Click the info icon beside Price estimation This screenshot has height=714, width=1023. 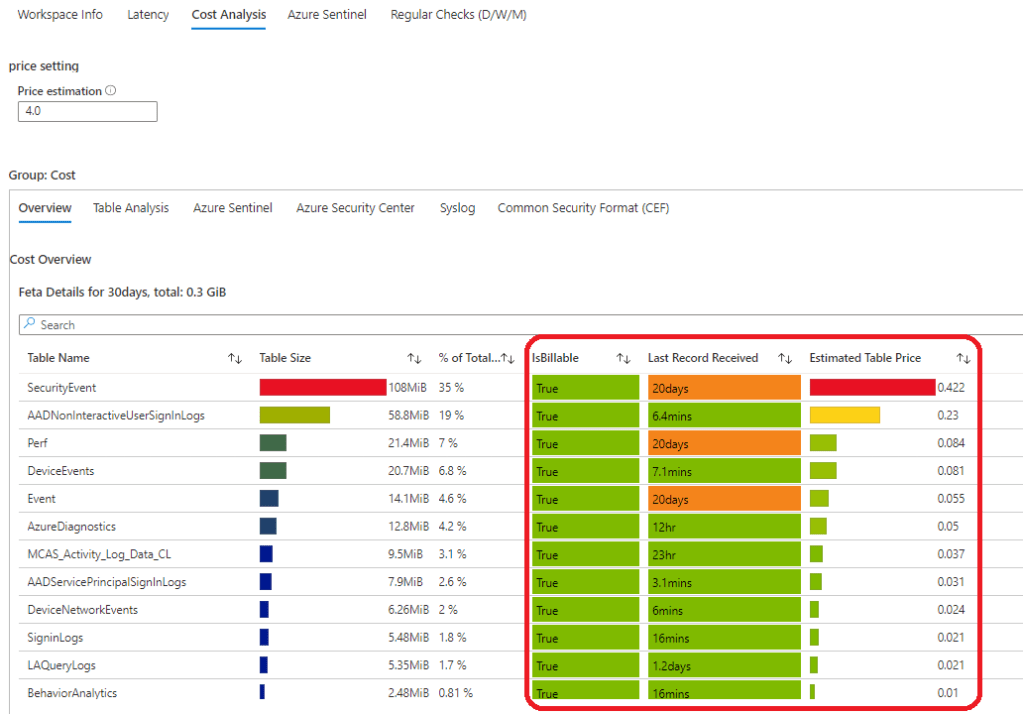click(x=111, y=91)
